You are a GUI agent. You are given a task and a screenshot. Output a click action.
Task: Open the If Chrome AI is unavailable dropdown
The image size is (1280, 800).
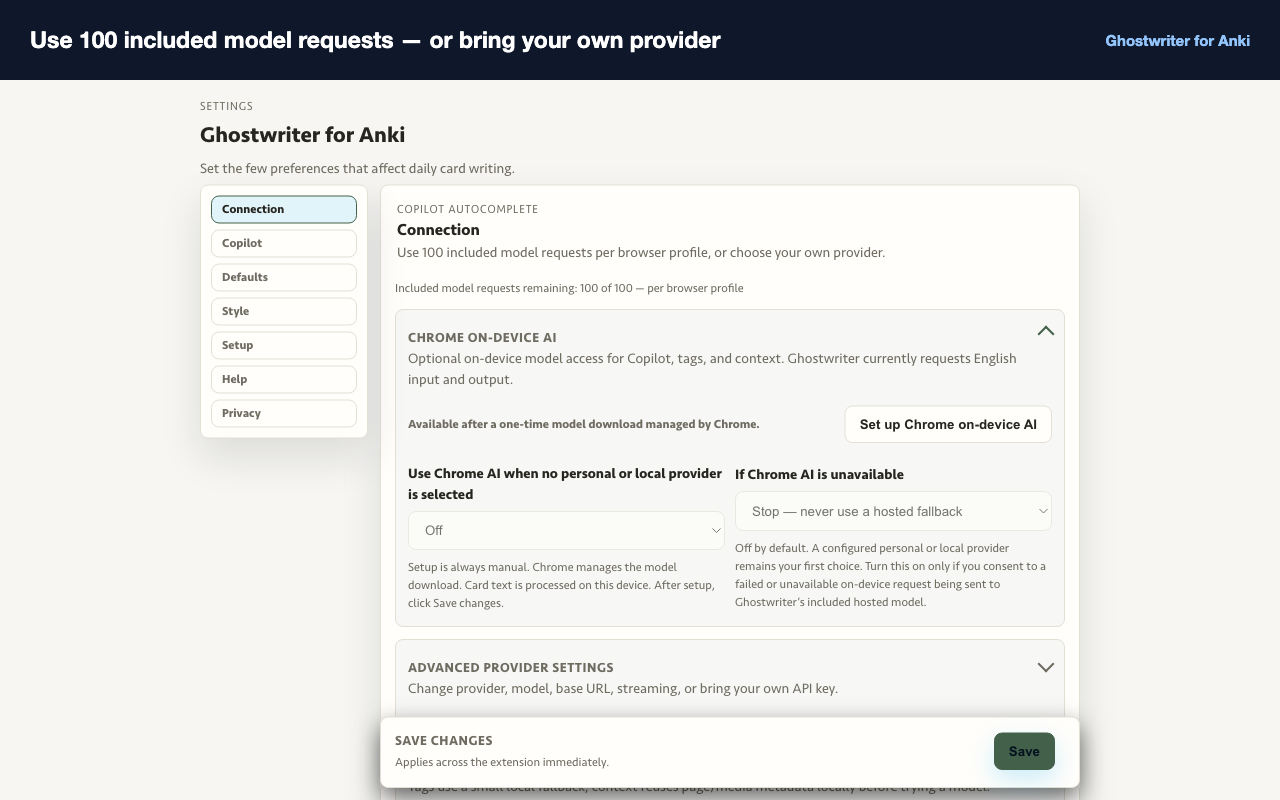click(893, 511)
